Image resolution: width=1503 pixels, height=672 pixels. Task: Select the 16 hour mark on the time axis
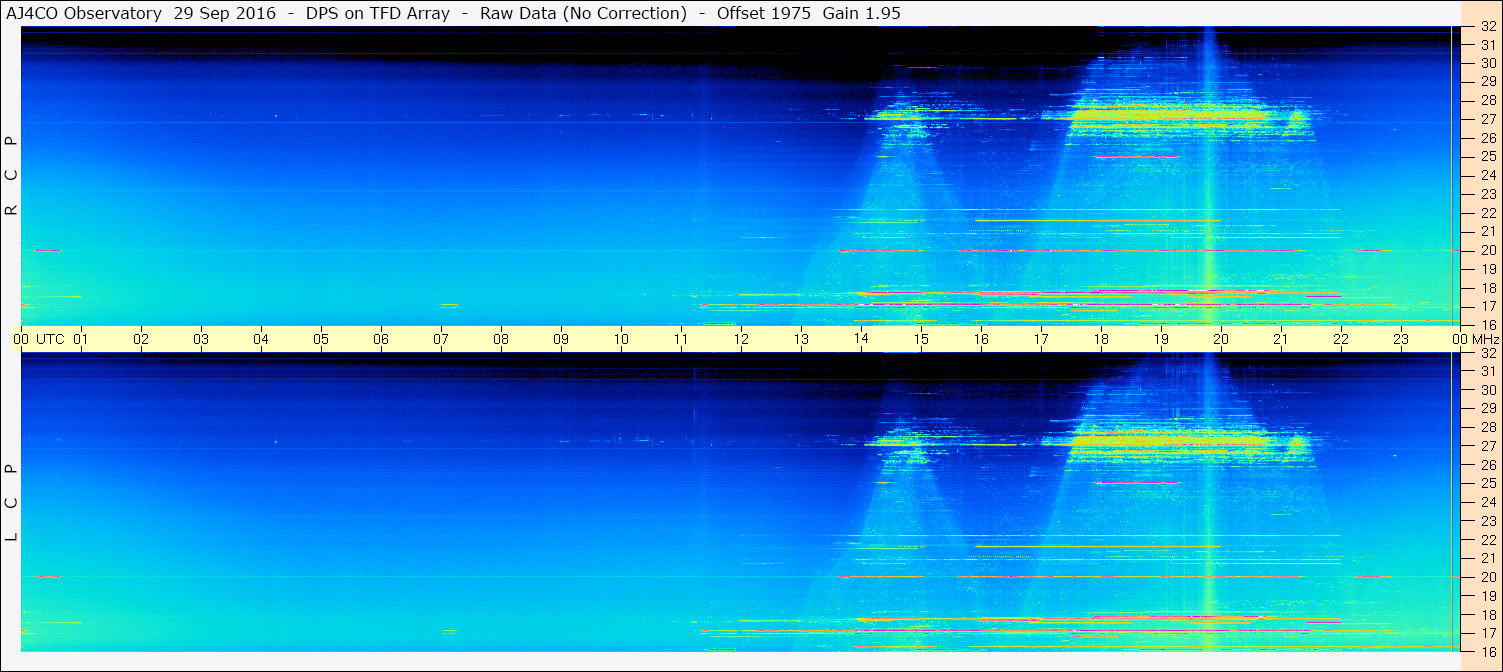click(981, 339)
